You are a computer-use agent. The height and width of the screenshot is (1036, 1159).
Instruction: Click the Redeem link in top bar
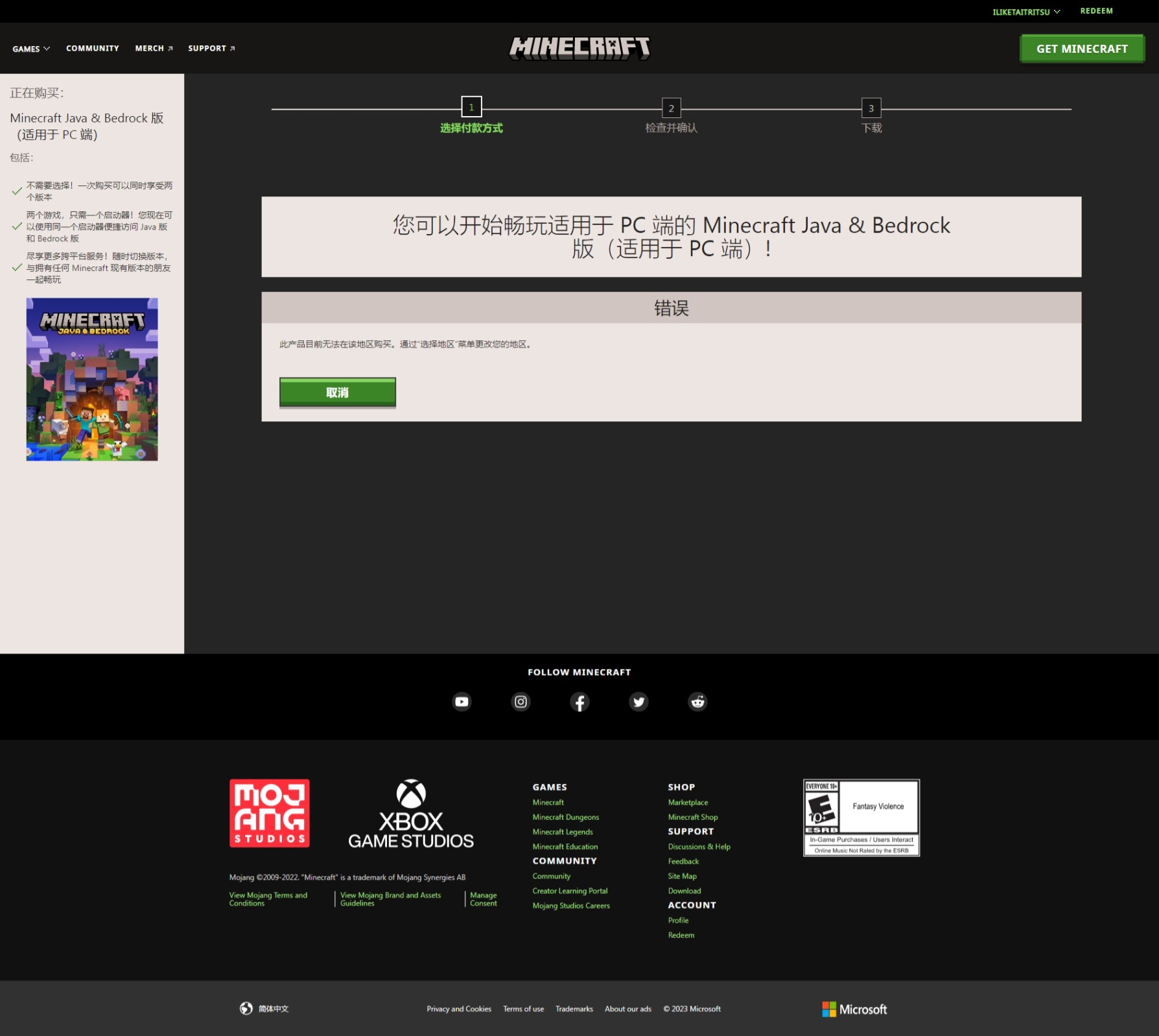pyautogui.click(x=1096, y=11)
